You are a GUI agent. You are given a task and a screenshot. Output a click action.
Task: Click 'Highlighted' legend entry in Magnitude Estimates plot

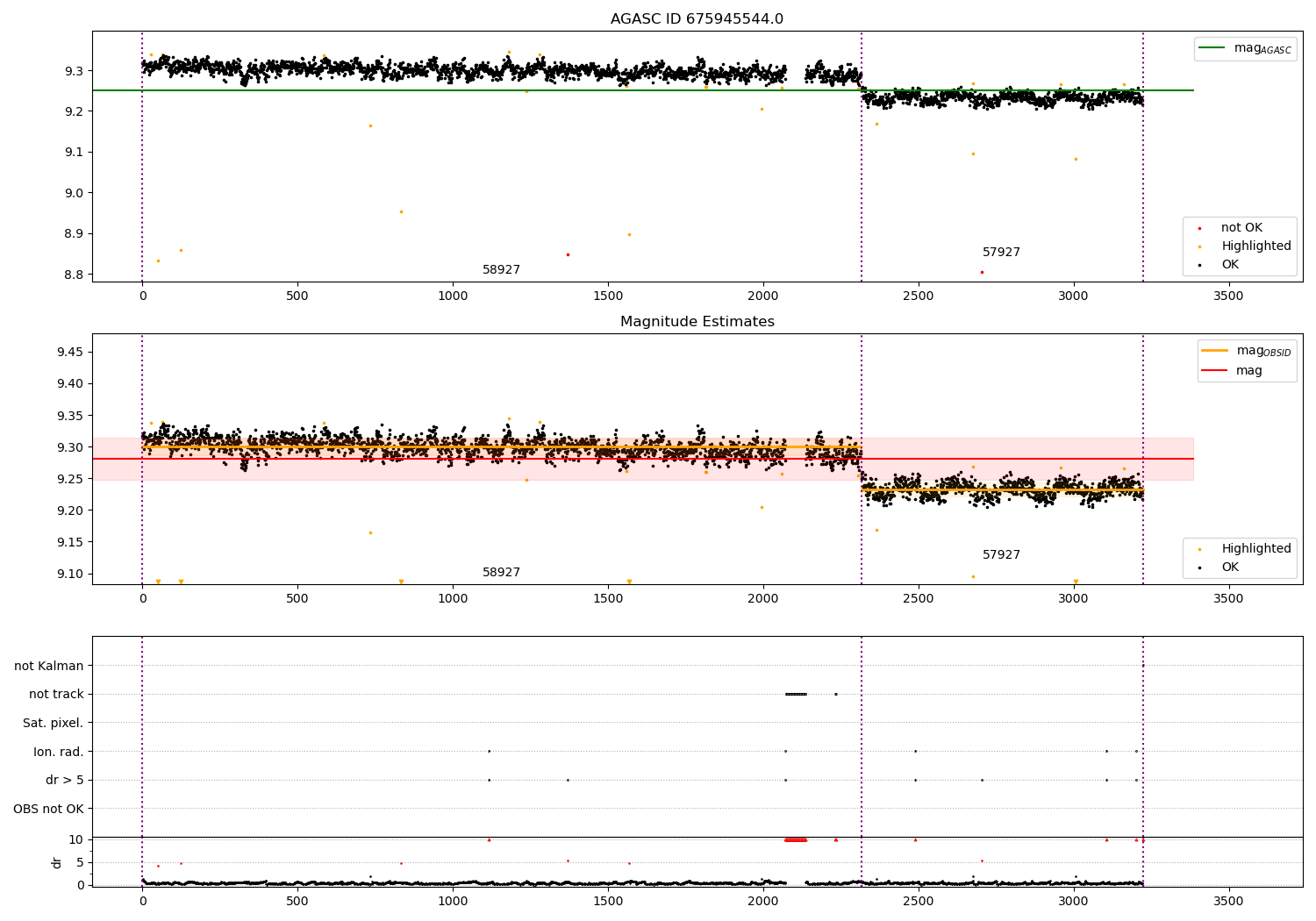tap(1244, 549)
